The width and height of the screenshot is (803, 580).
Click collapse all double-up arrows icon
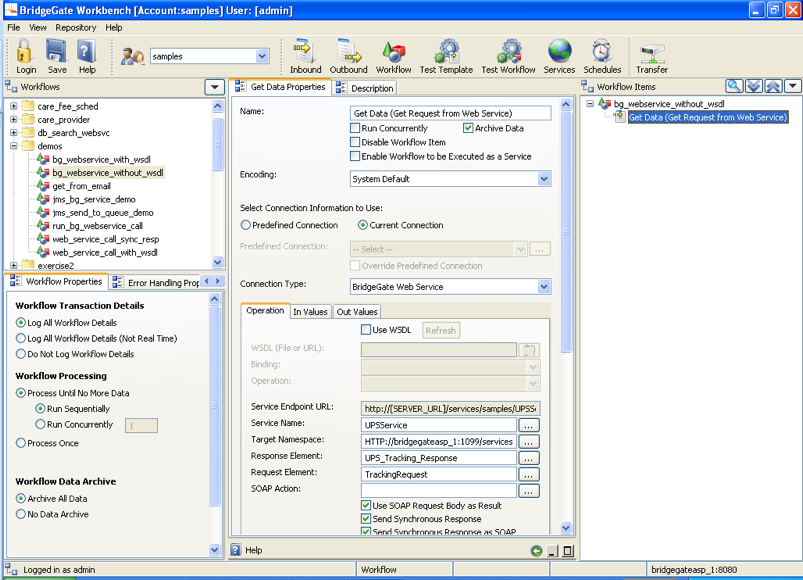pos(773,86)
